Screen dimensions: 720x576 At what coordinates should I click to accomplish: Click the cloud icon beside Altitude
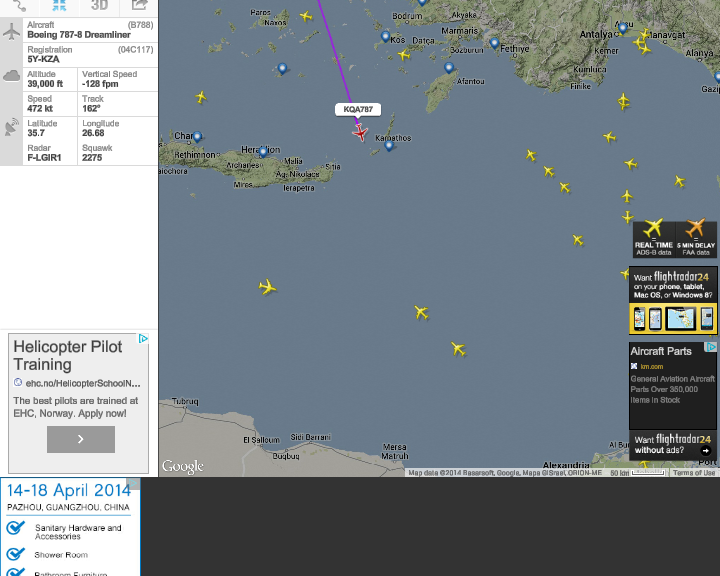tap(11, 76)
